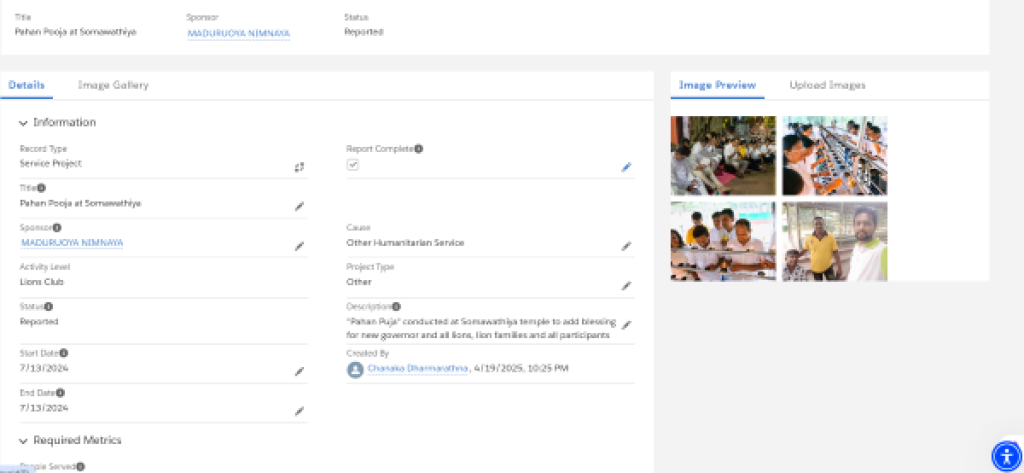
Task: Collapse the Information section
Action: (24, 123)
